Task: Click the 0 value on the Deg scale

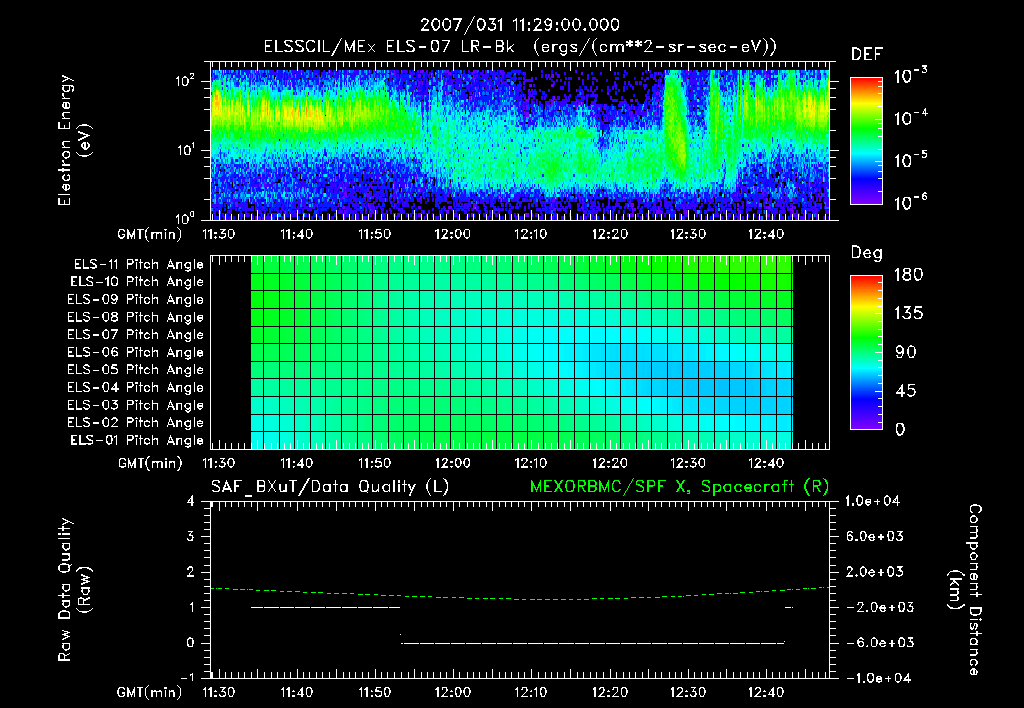Action: pyautogui.click(x=901, y=430)
